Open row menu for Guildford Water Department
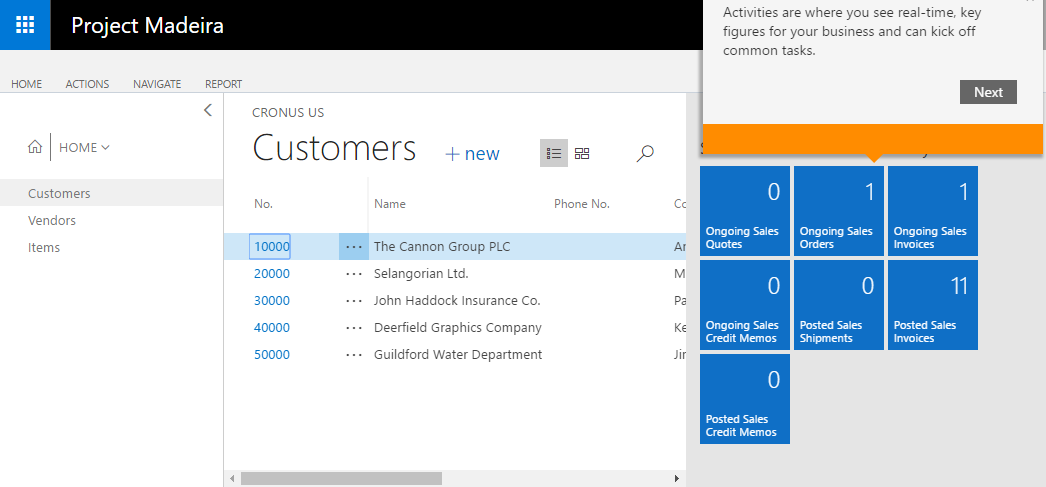This screenshot has height=487, width=1046. coord(354,354)
